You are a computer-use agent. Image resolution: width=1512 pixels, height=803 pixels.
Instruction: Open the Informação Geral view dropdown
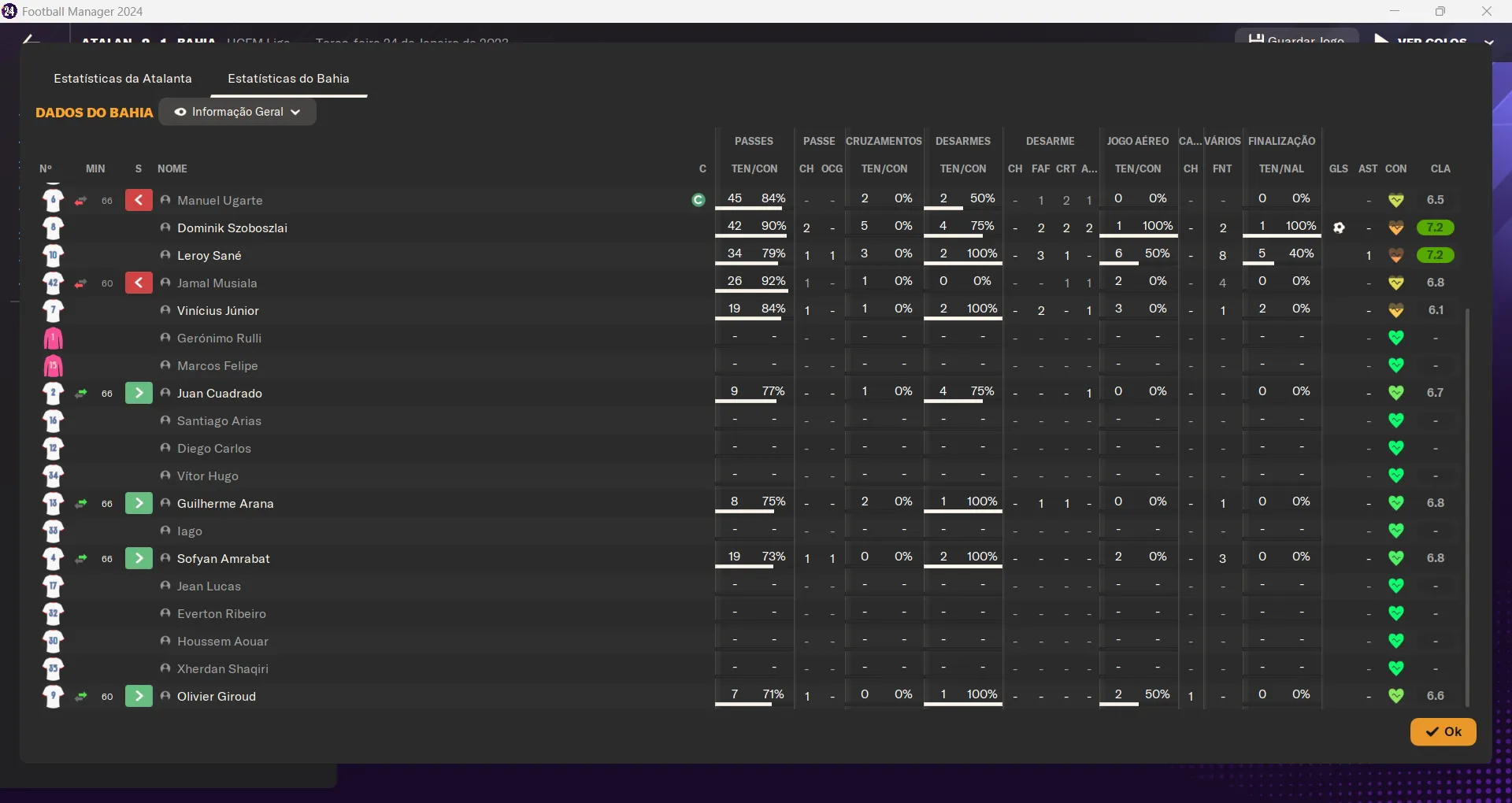238,112
